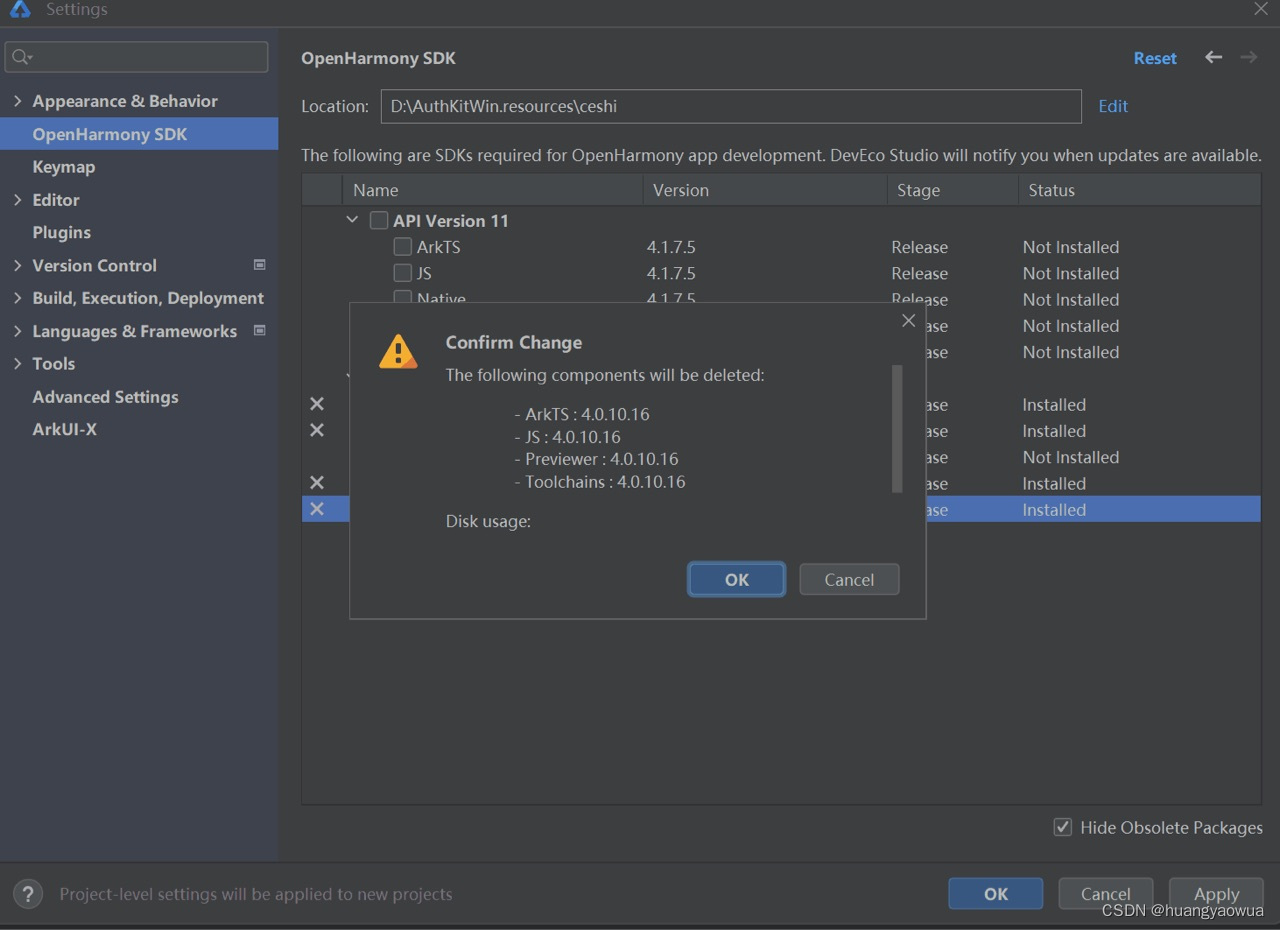
Task: Confirm deletion with dialog OK button
Action: tap(737, 579)
